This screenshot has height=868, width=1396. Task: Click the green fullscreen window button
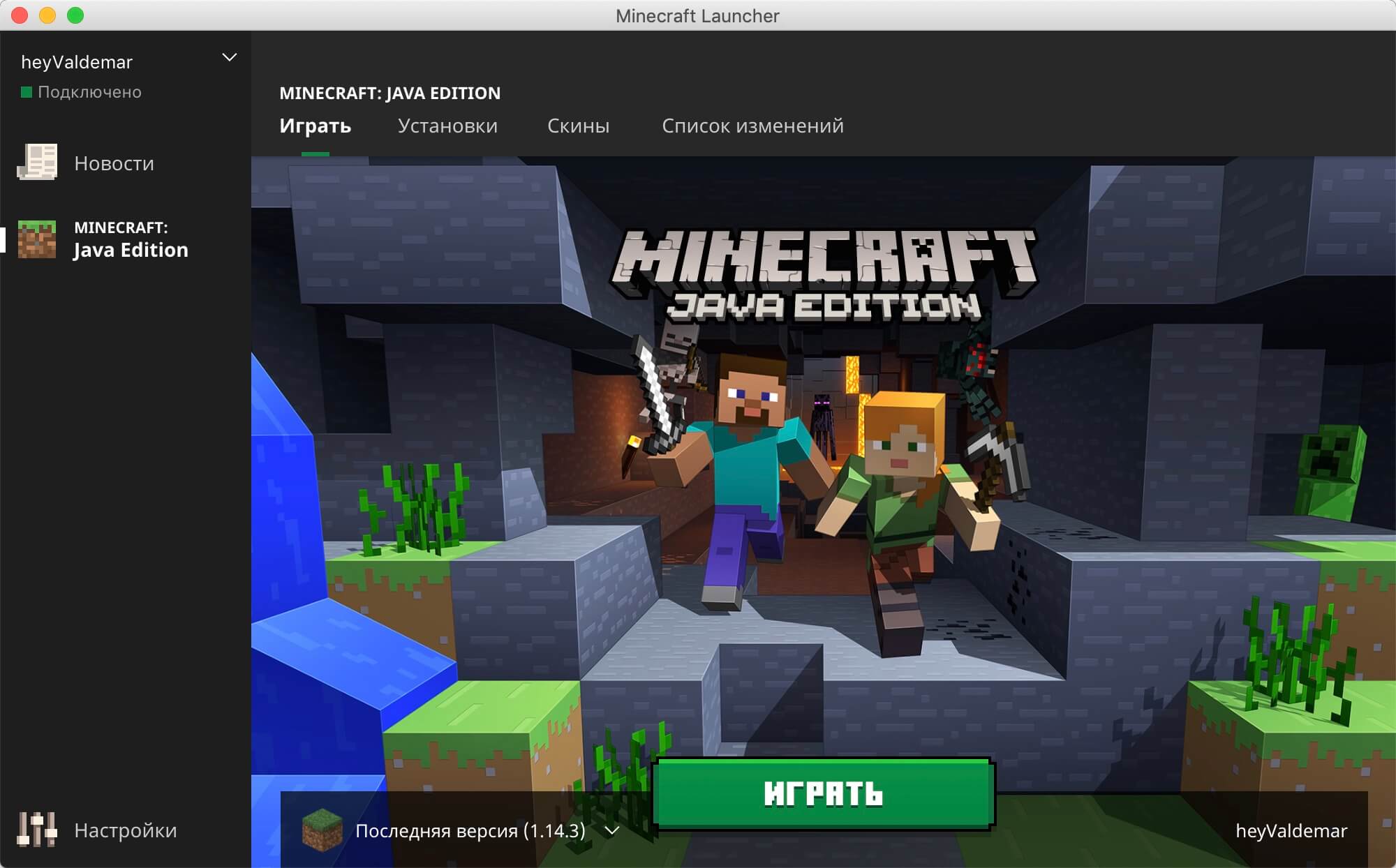75,15
